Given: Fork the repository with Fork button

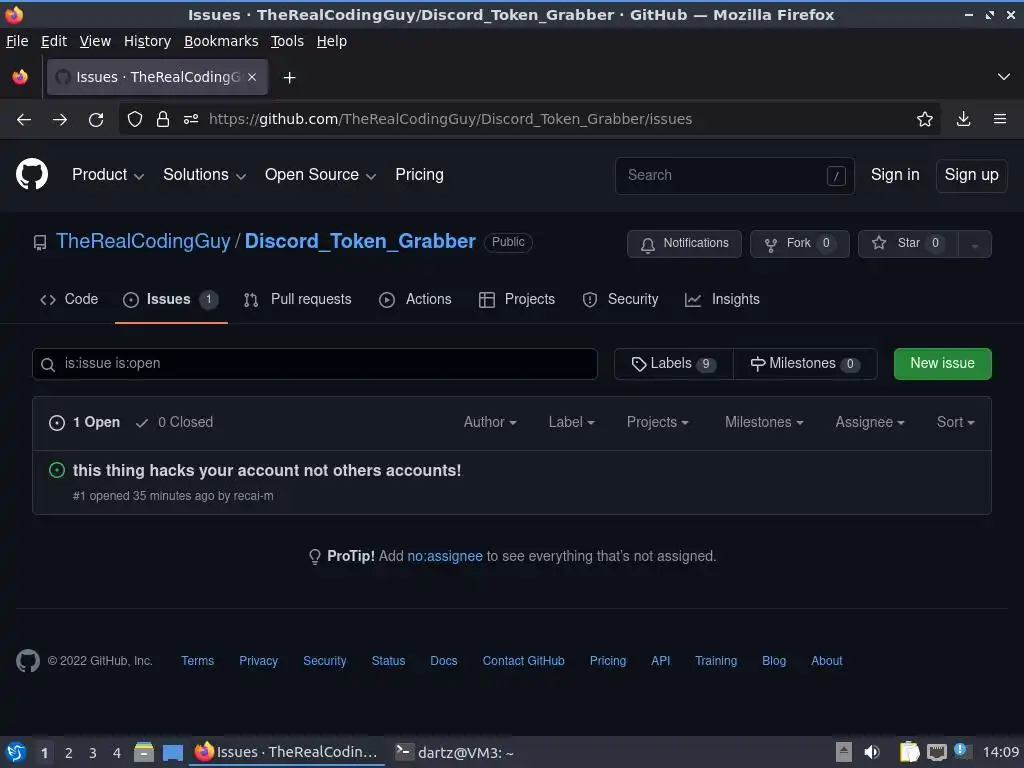Looking at the screenshot, I should coord(799,244).
